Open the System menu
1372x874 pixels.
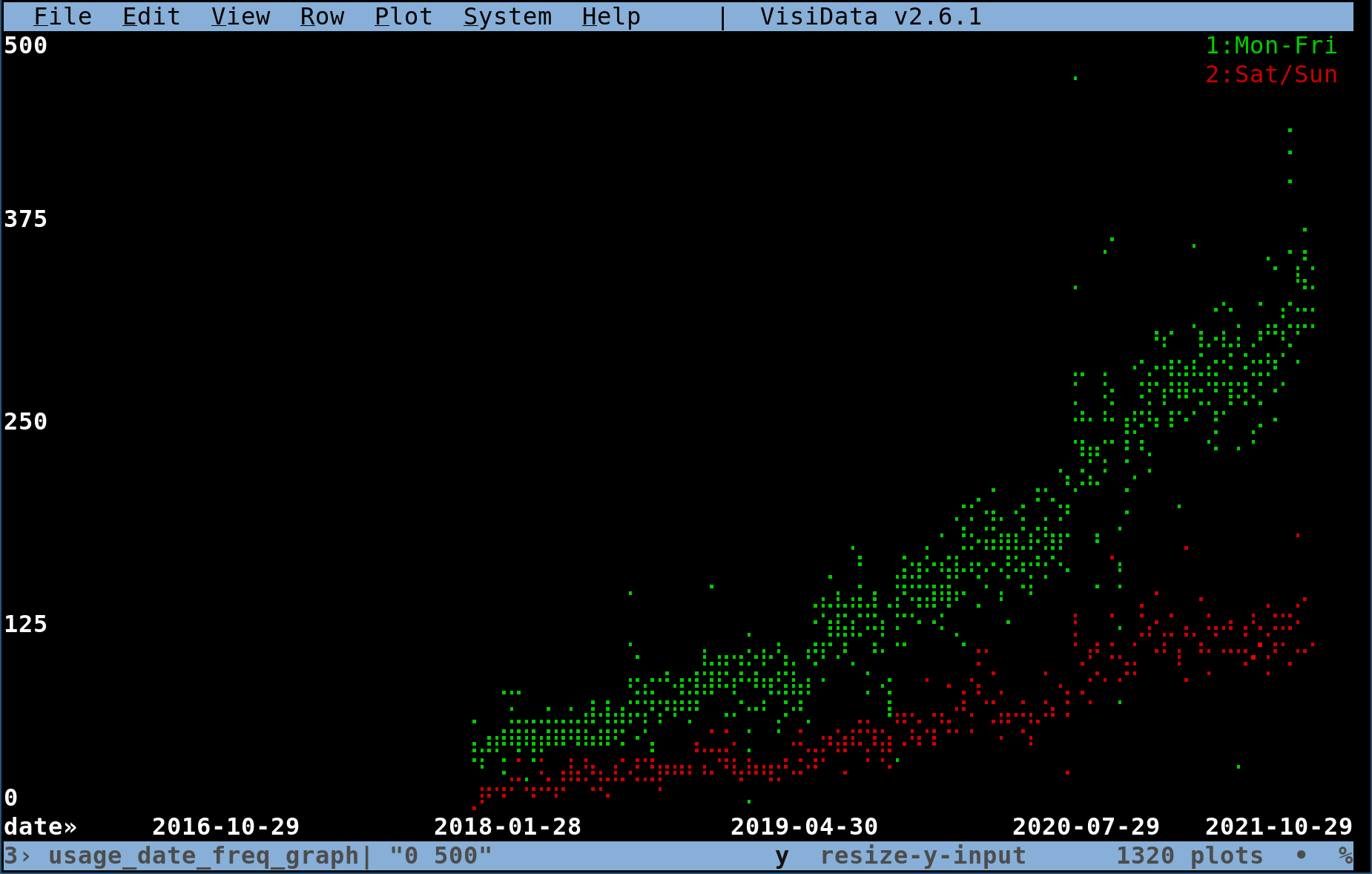click(508, 16)
